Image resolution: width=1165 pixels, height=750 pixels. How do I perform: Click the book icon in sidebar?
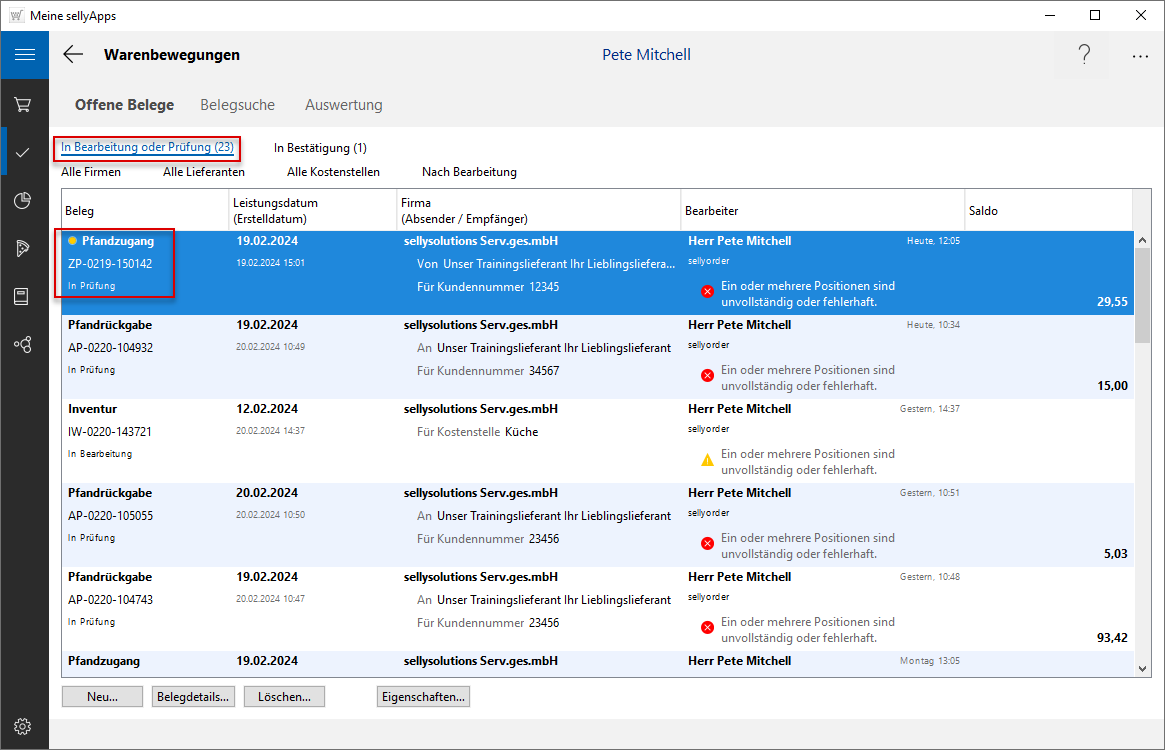[x=23, y=296]
